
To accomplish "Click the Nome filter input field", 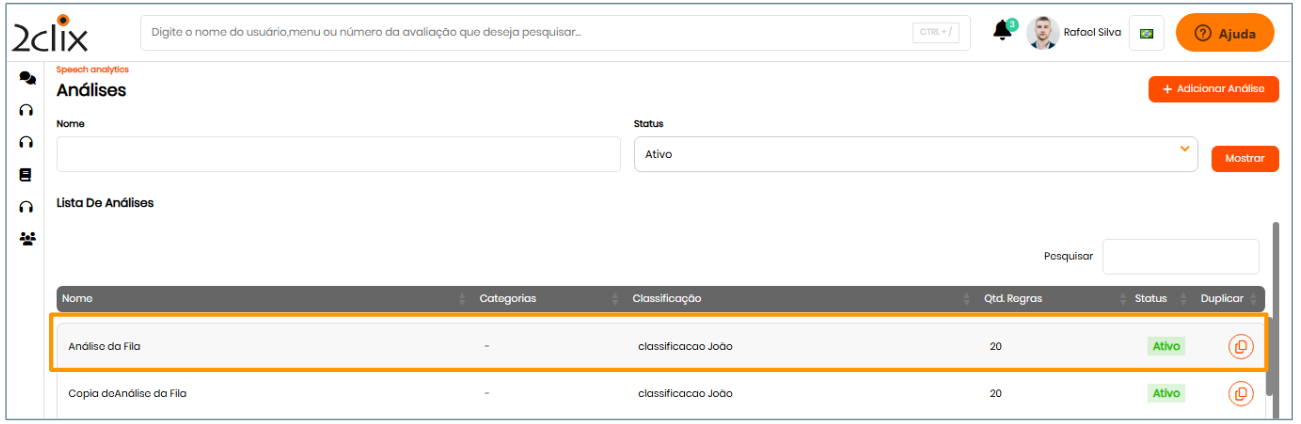I will pos(338,154).
